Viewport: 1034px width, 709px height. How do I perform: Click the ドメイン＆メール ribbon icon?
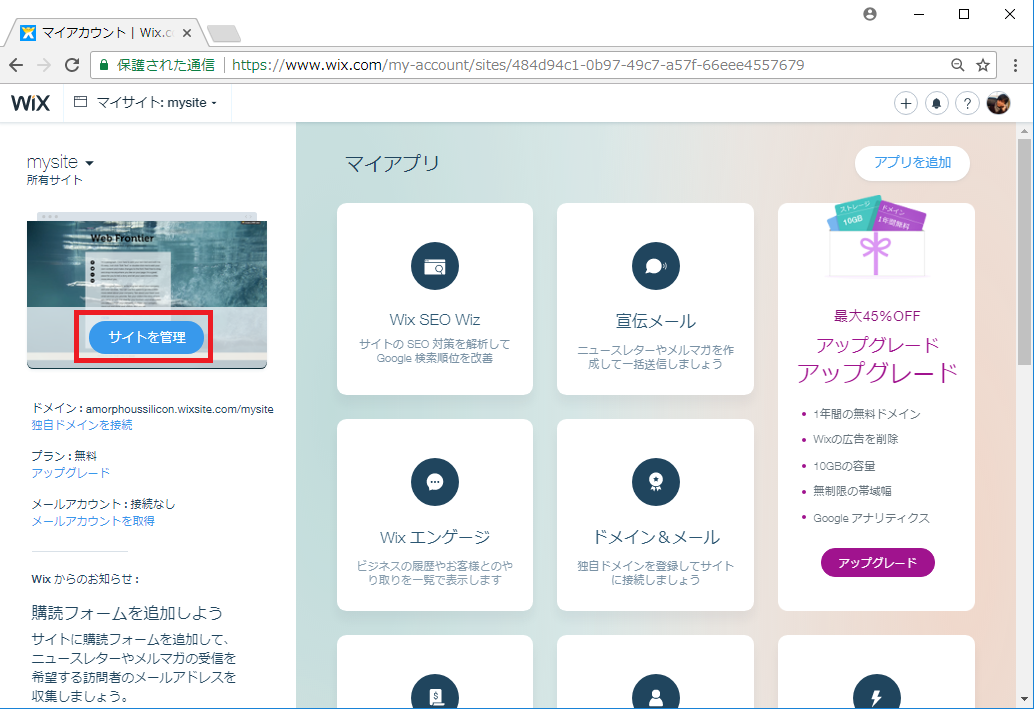pyautogui.click(x=655, y=482)
